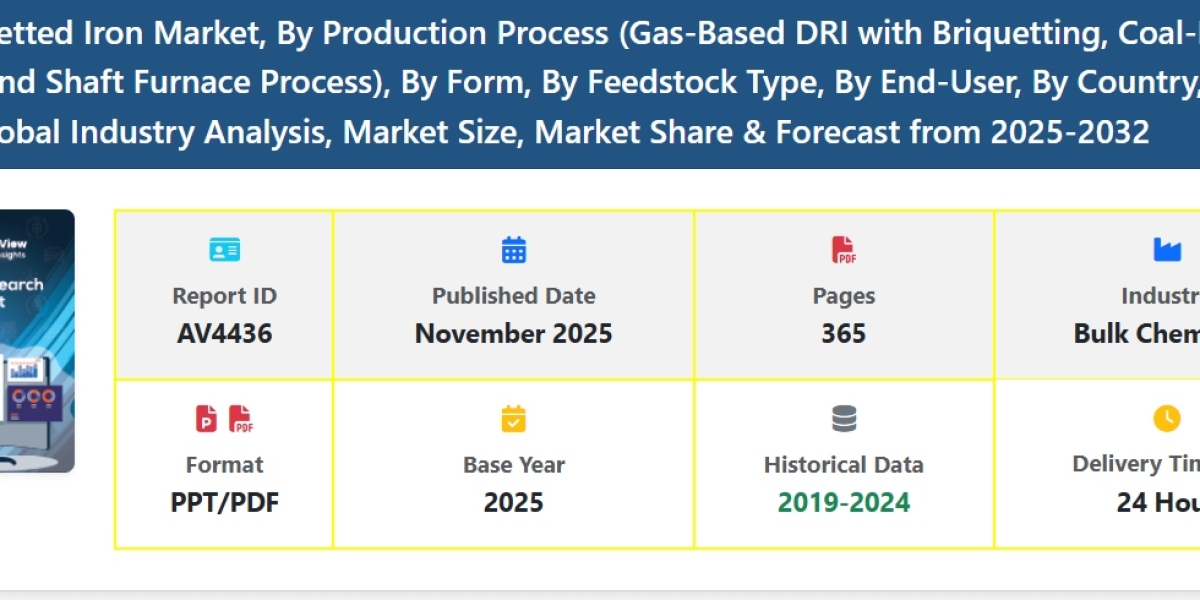Viewport: 1200px width, 600px height.
Task: Click the Report ID card icon
Action: click(x=224, y=250)
